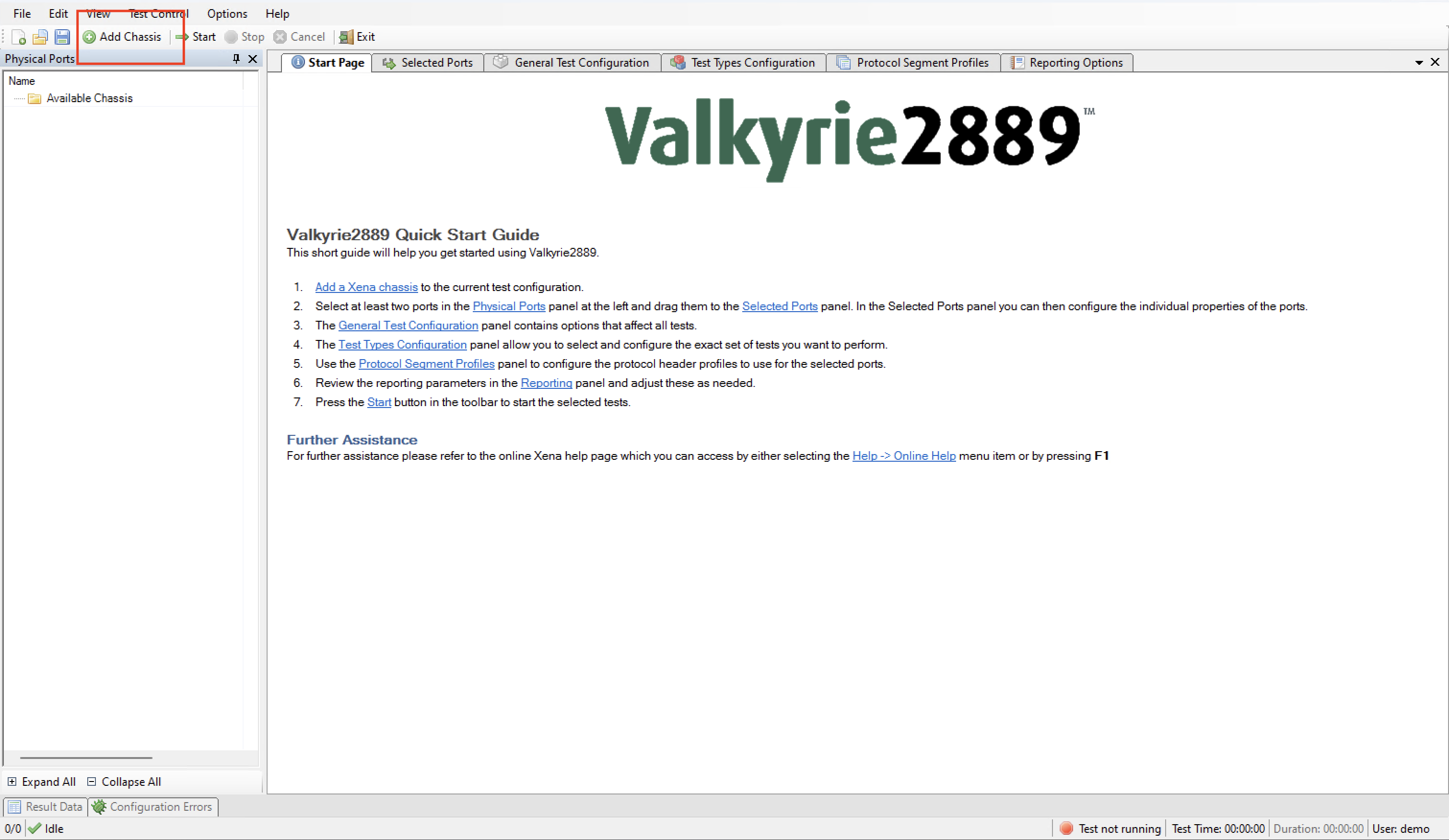Open the Result Data tab

click(x=46, y=806)
